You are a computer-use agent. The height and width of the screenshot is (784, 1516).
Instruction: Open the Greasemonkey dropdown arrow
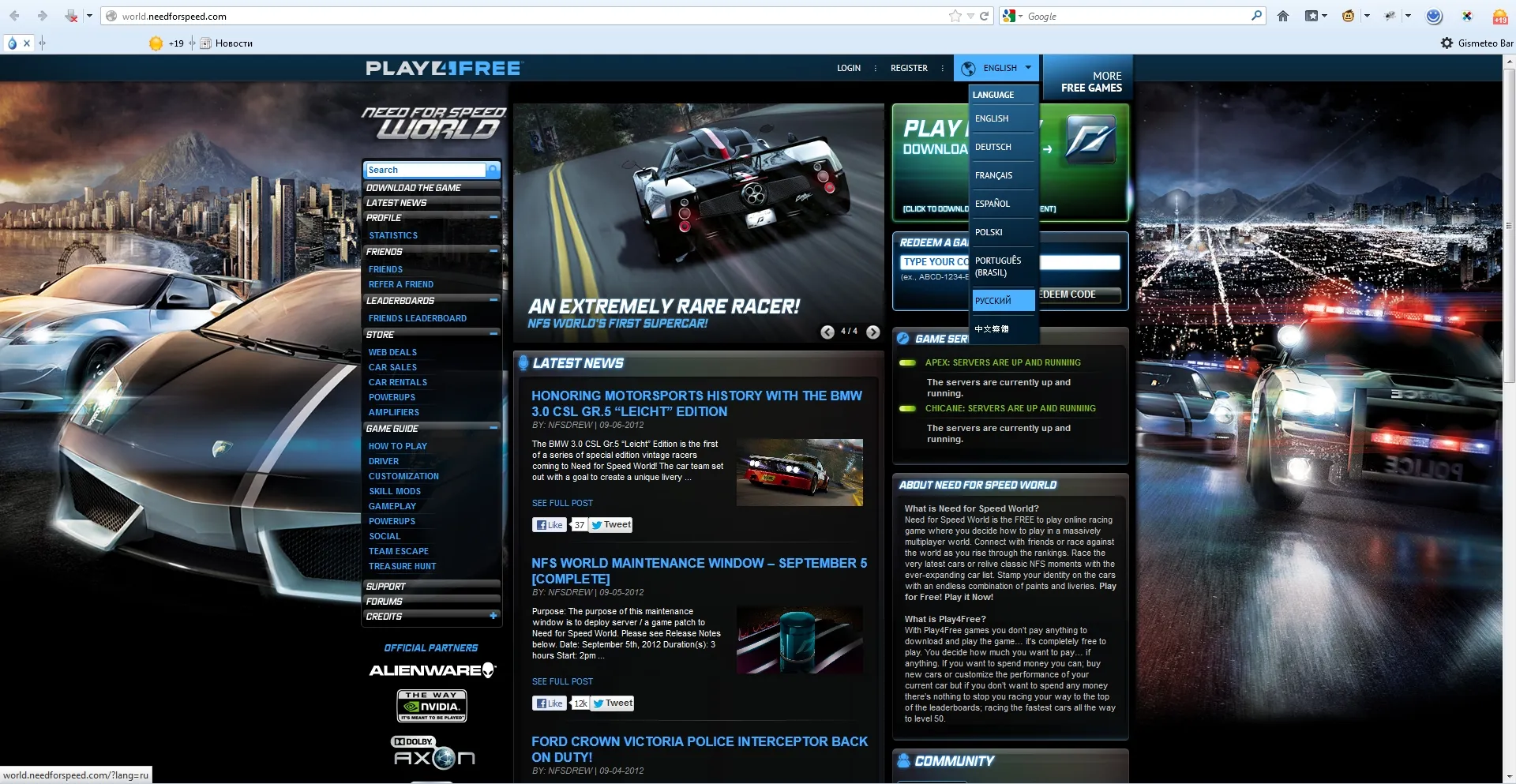coord(1367,16)
